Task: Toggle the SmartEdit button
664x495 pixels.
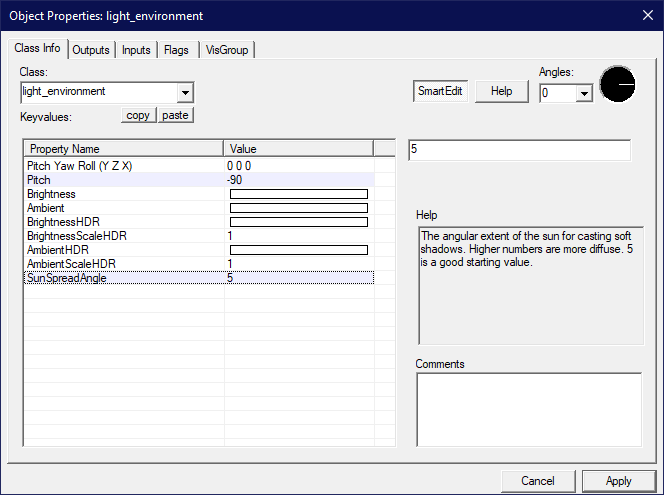Action: pyautogui.click(x=440, y=91)
